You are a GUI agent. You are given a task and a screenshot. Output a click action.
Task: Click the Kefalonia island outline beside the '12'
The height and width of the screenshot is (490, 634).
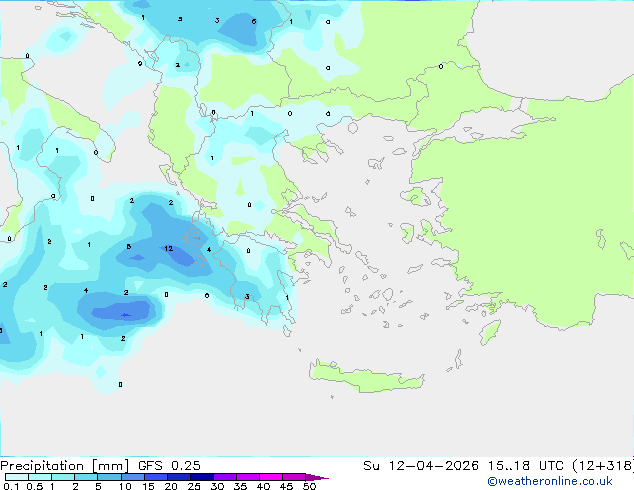pos(192,237)
